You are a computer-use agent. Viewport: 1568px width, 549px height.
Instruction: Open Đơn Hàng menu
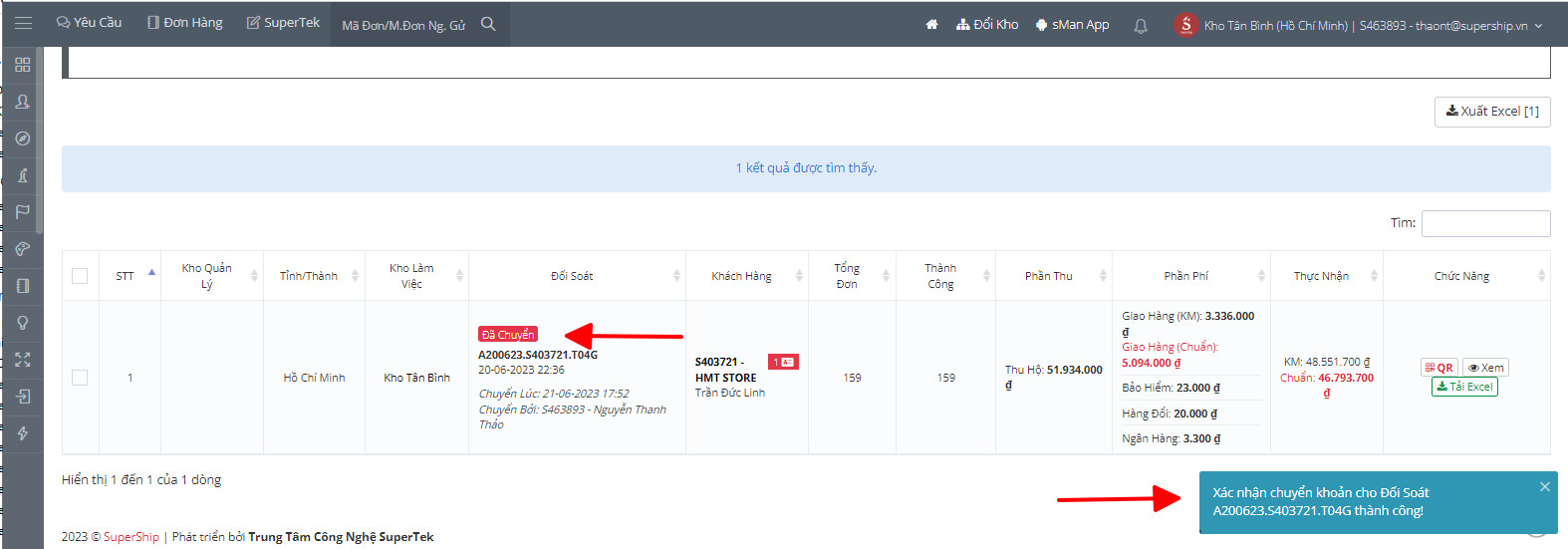pyautogui.click(x=185, y=22)
